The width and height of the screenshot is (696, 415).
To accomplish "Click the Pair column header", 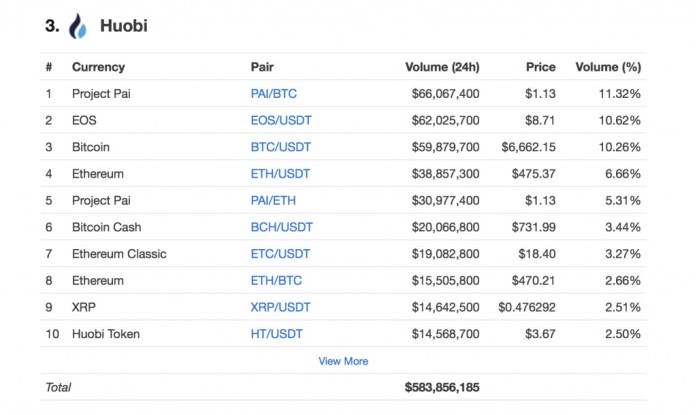I will click(262, 67).
